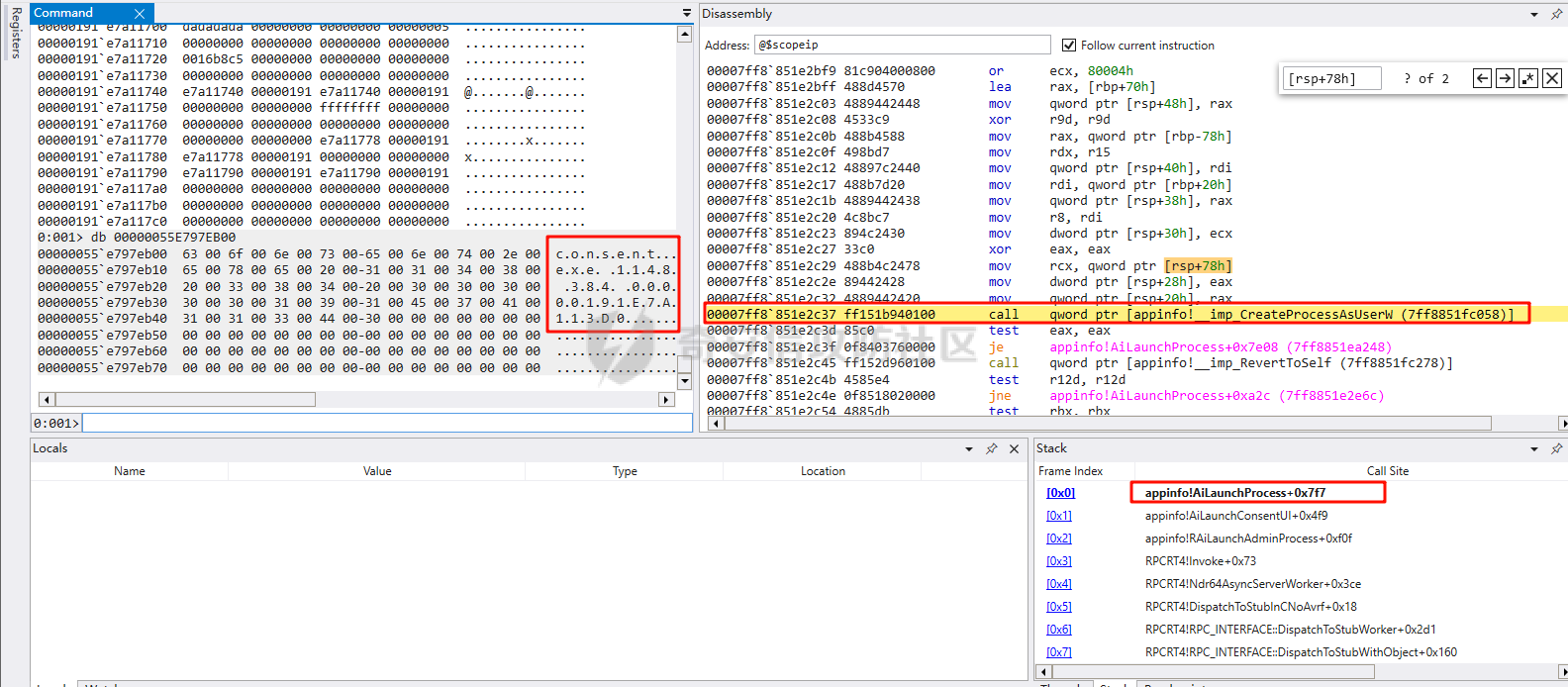Viewport: 1568px width, 687px height.
Task: Go to previous search match arrow
Action: click(x=1482, y=78)
